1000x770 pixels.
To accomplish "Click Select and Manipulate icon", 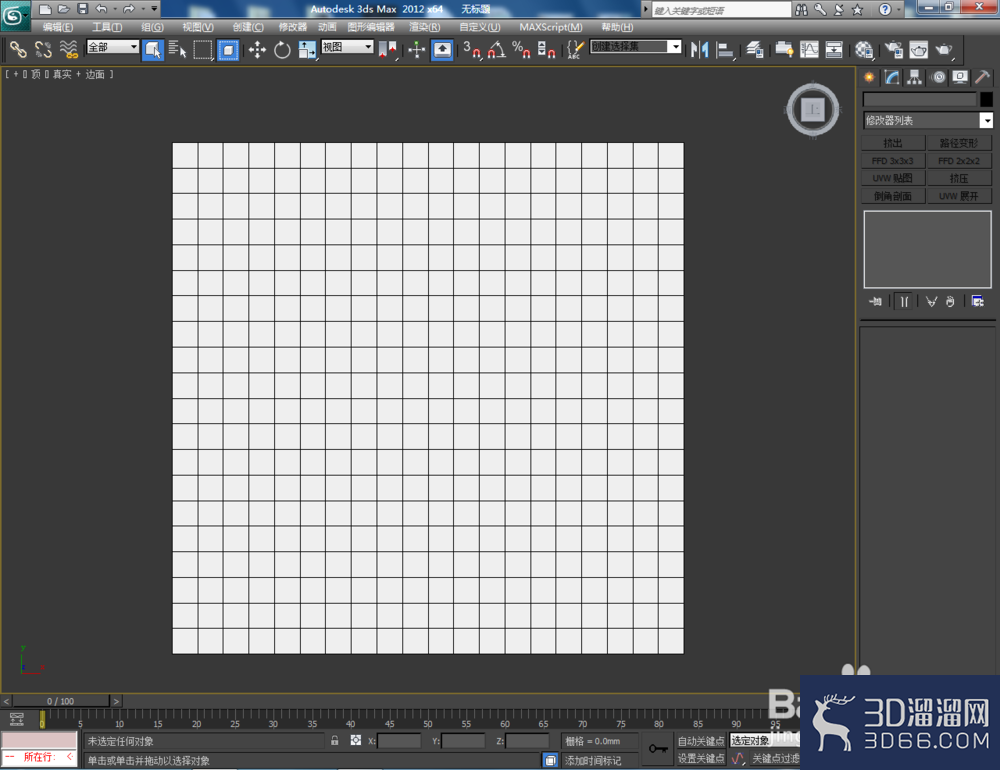I will coord(416,49).
